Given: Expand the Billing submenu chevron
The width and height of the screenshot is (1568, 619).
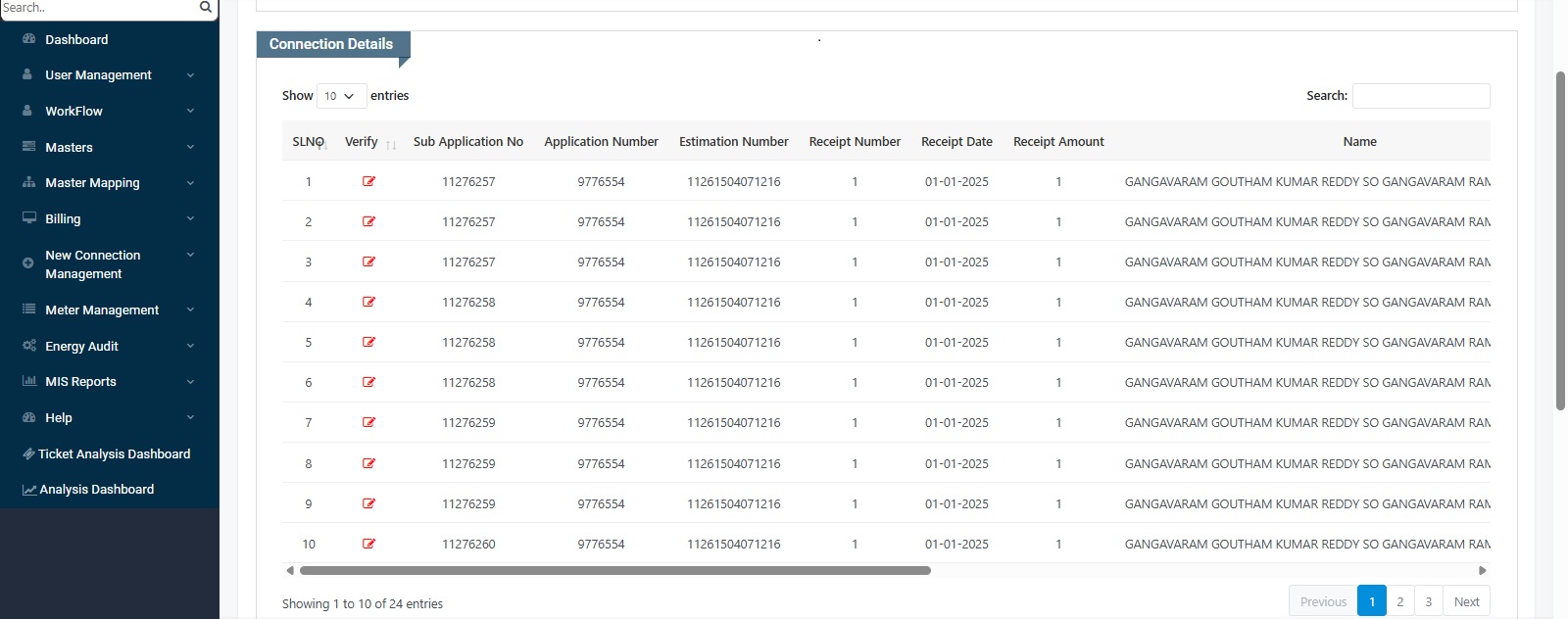Looking at the screenshot, I should pyautogui.click(x=190, y=218).
